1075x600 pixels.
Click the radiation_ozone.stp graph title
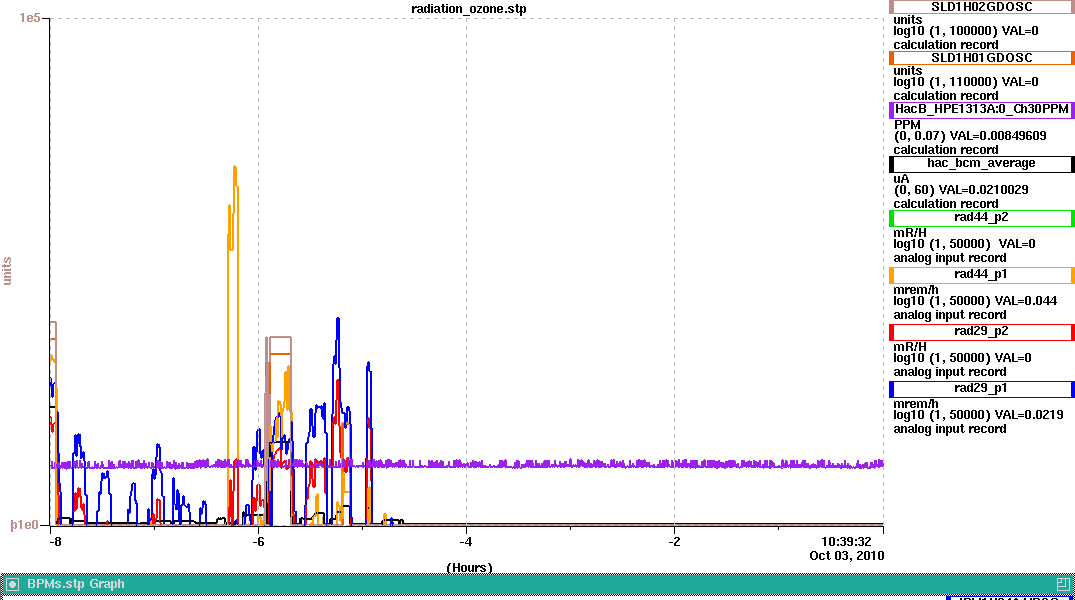[x=469, y=9]
